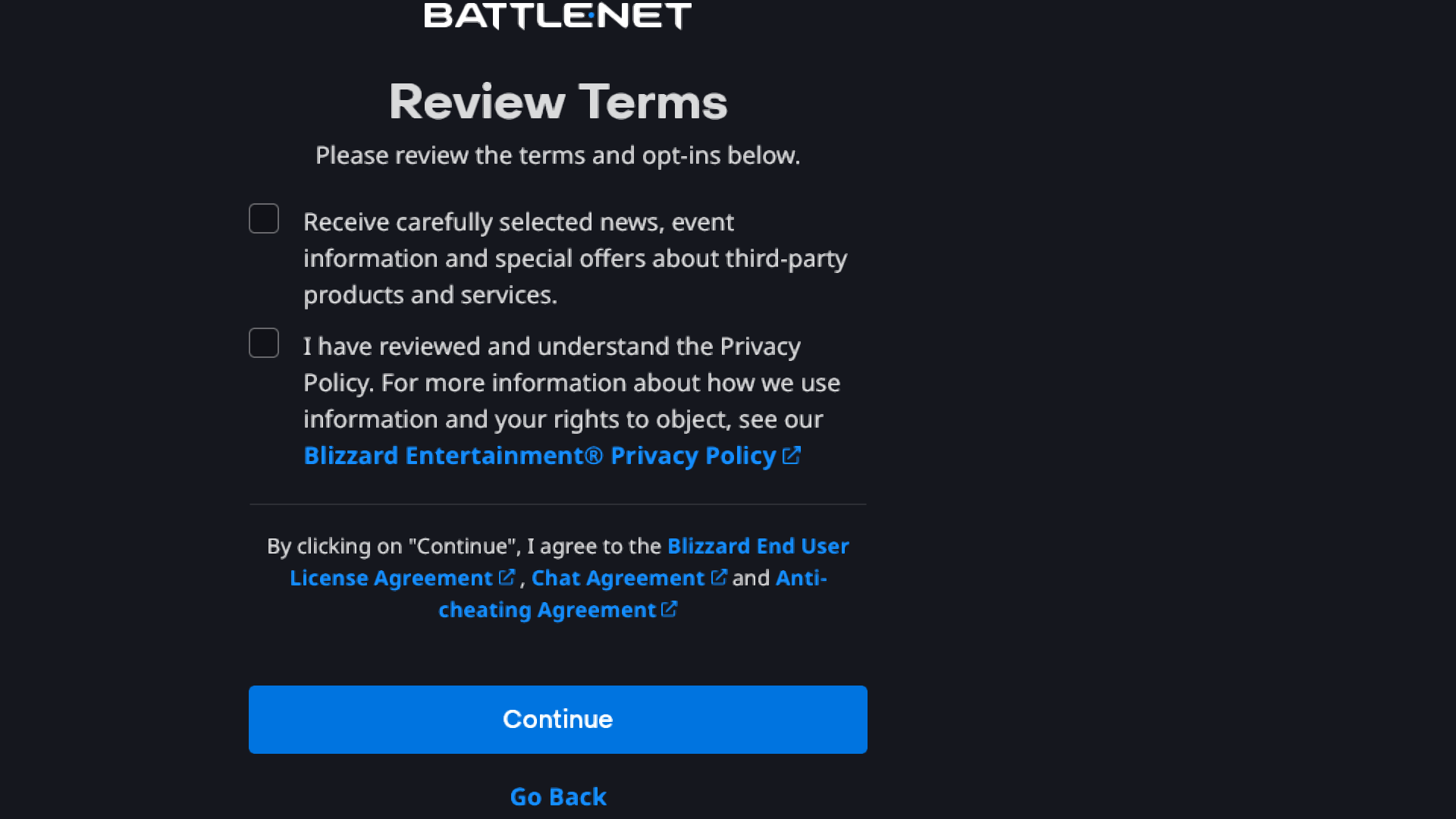Click external link icon after License Agreement
The width and height of the screenshot is (1456, 819).
507,578
